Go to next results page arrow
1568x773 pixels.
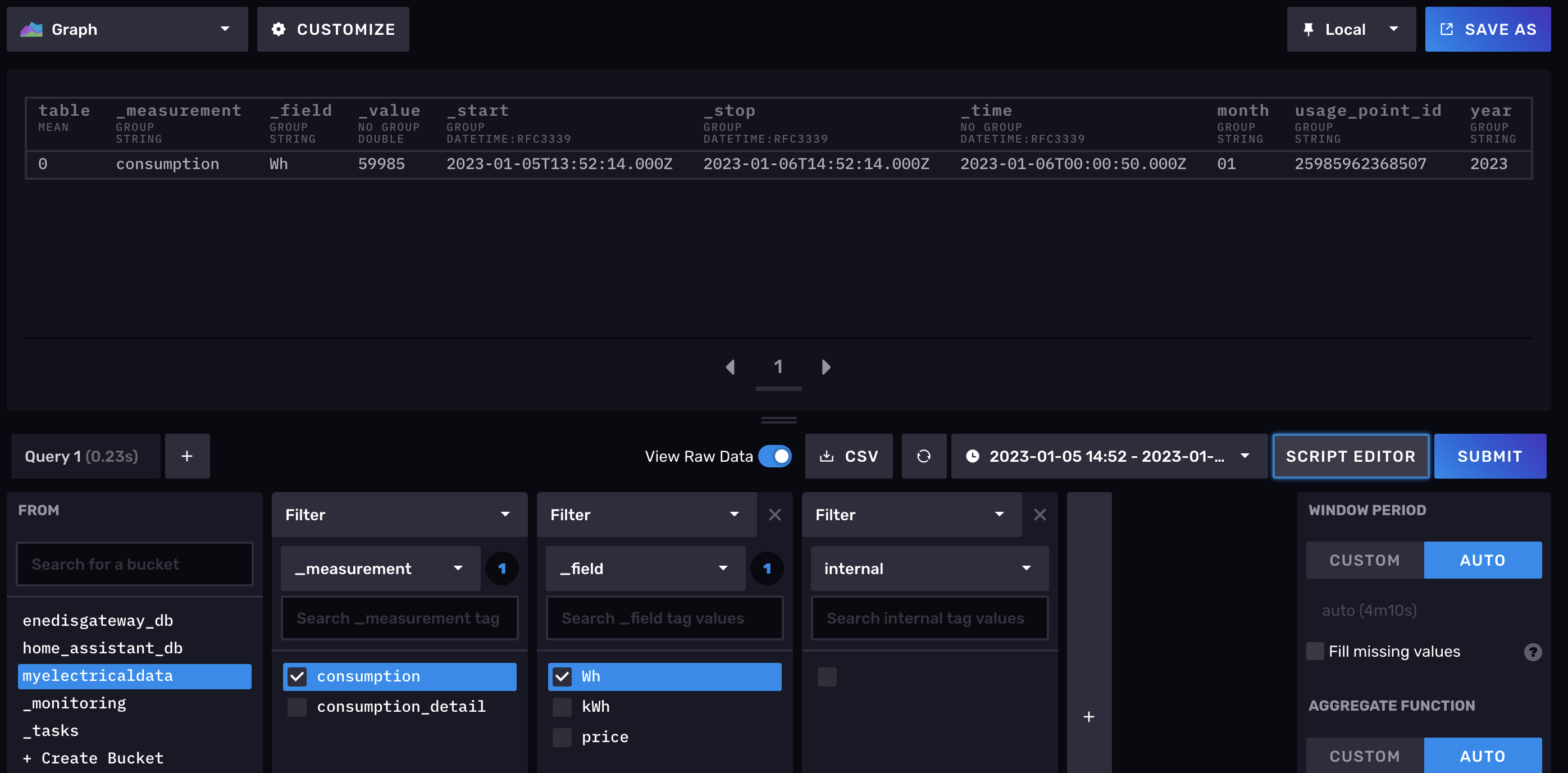coord(826,367)
